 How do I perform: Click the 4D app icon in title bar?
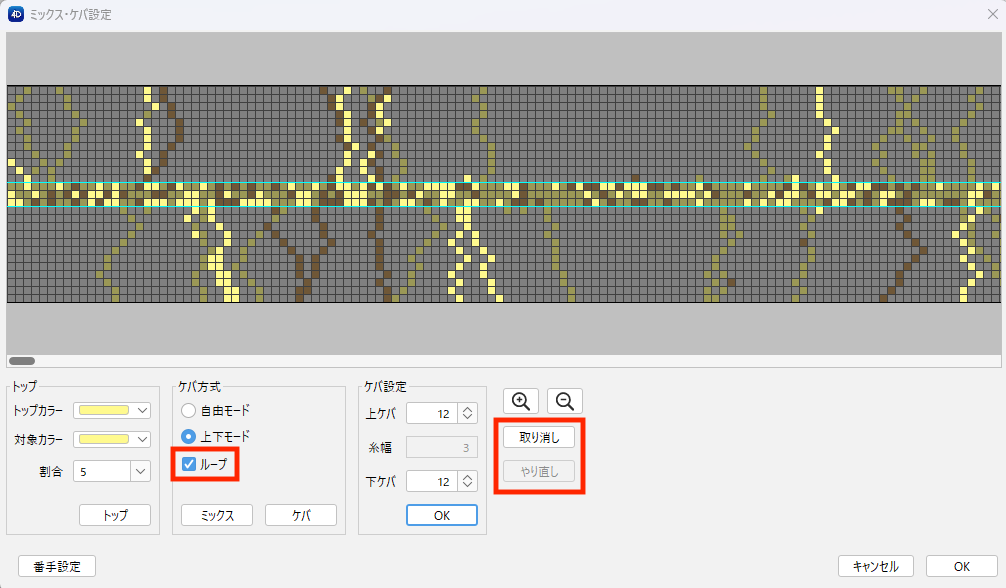(15, 14)
